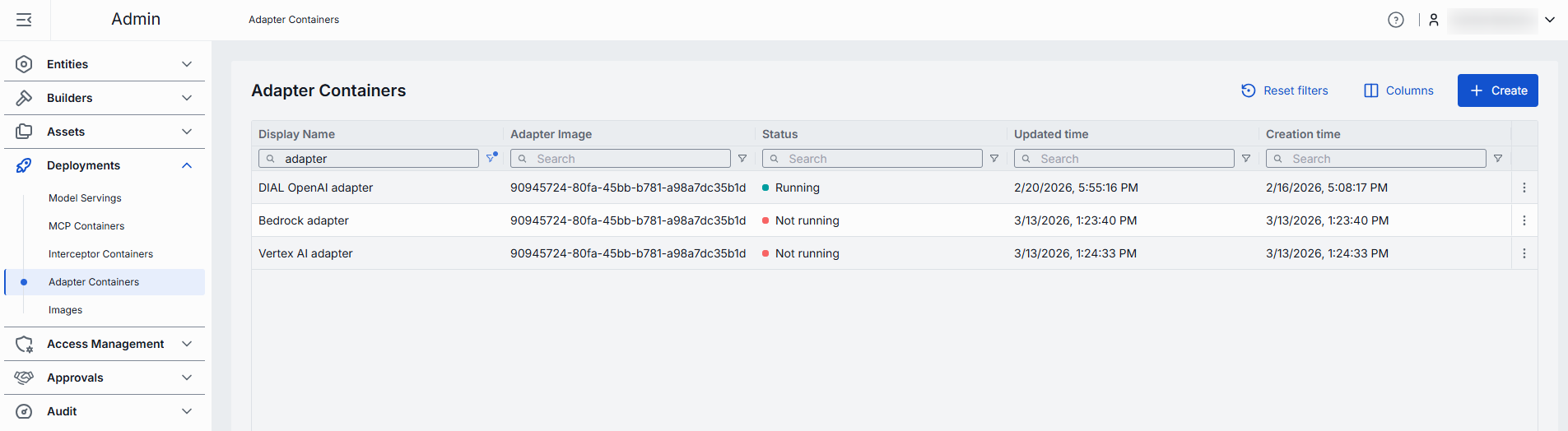Open the Status column filter icon

point(994,159)
